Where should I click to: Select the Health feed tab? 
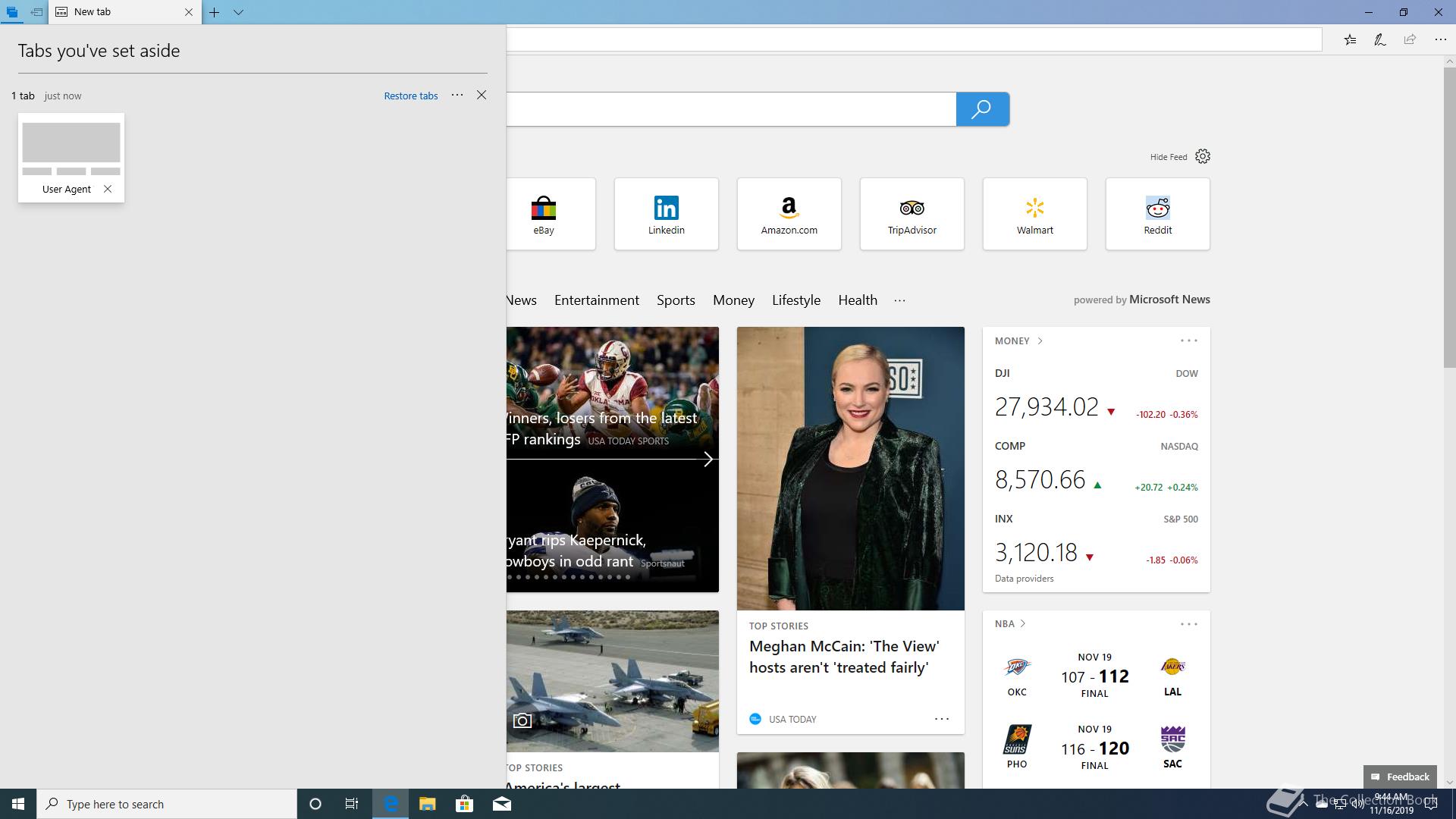tap(858, 300)
